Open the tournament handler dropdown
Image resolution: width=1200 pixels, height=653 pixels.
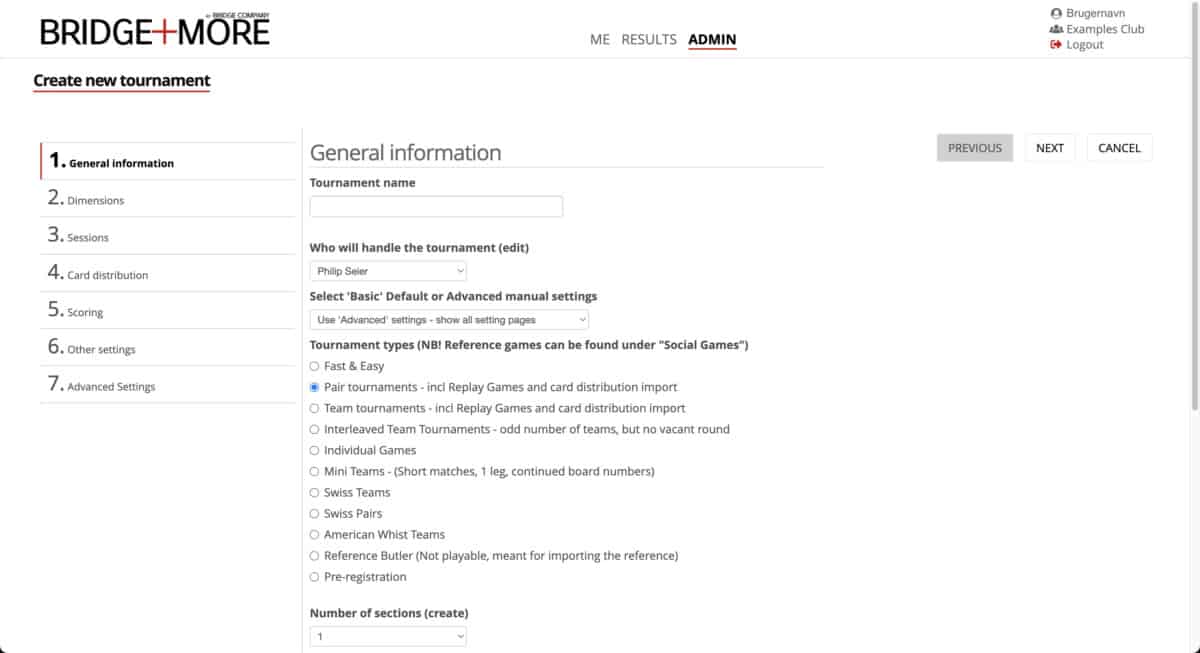(x=388, y=271)
